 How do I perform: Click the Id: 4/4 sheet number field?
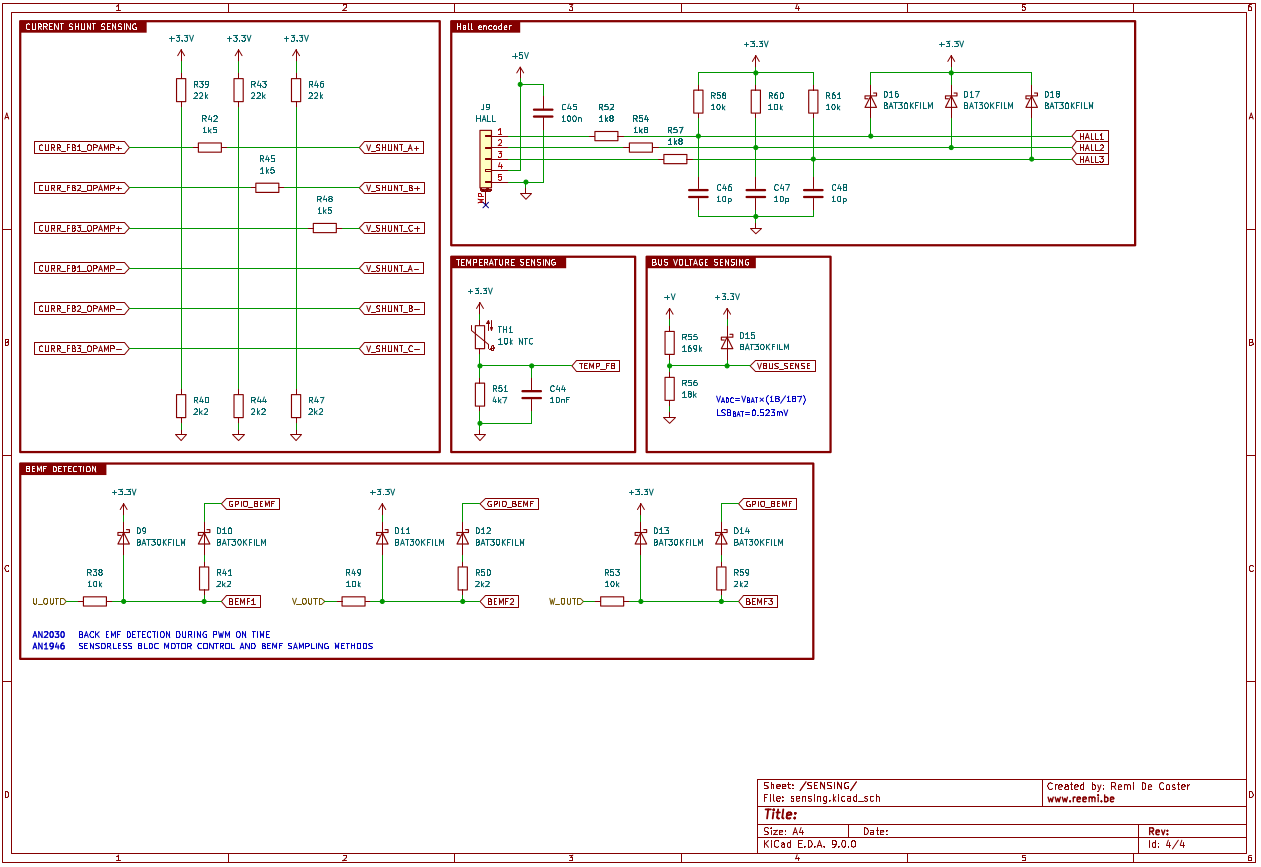coord(1167,844)
